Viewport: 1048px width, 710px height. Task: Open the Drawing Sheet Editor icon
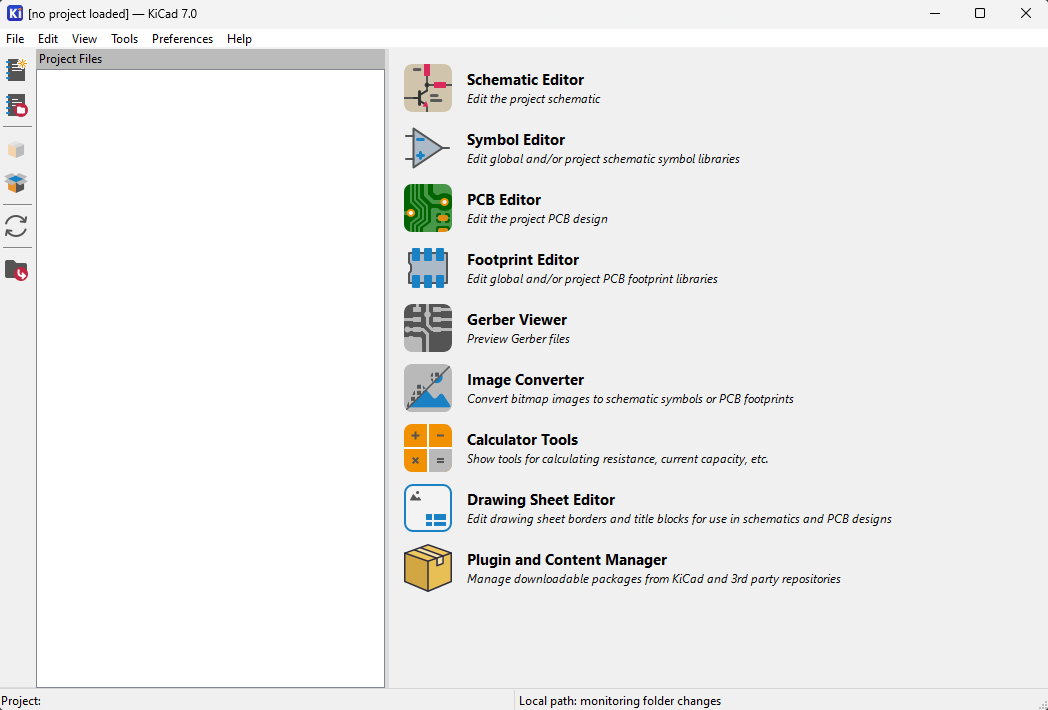click(428, 508)
